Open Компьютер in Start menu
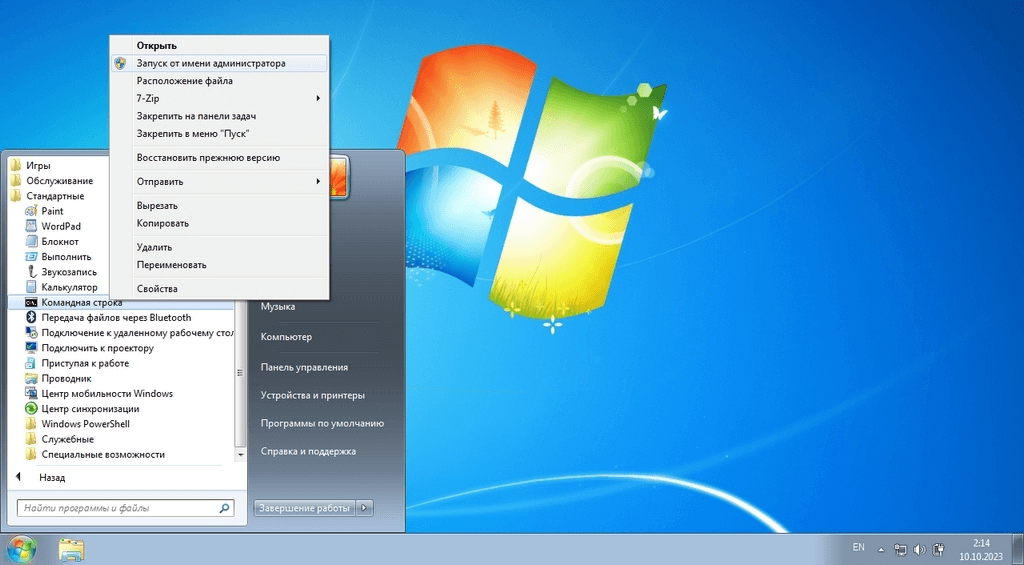The height and width of the screenshot is (565, 1024). tap(286, 336)
